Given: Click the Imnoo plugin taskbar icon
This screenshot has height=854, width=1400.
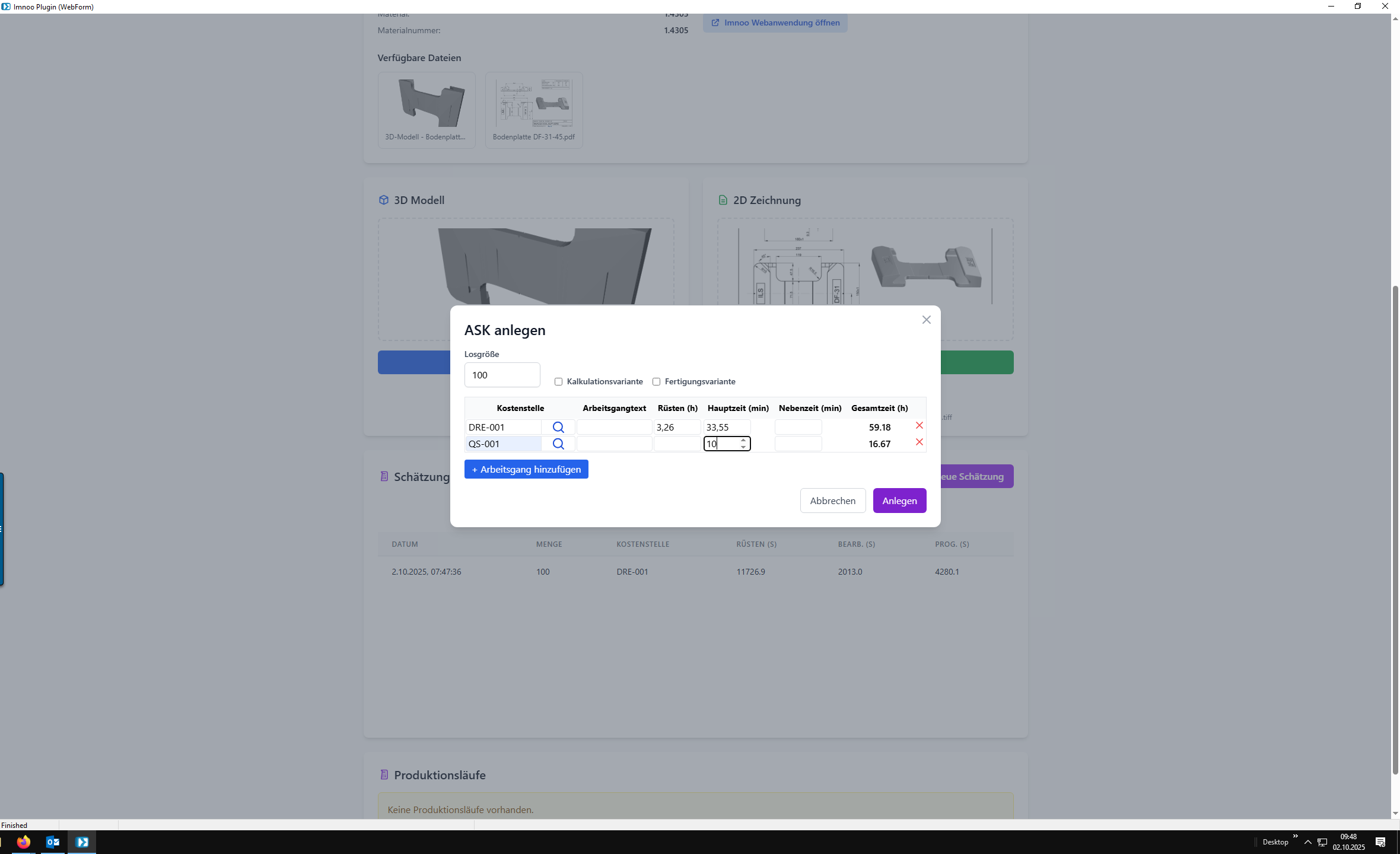Looking at the screenshot, I should click(x=82, y=842).
